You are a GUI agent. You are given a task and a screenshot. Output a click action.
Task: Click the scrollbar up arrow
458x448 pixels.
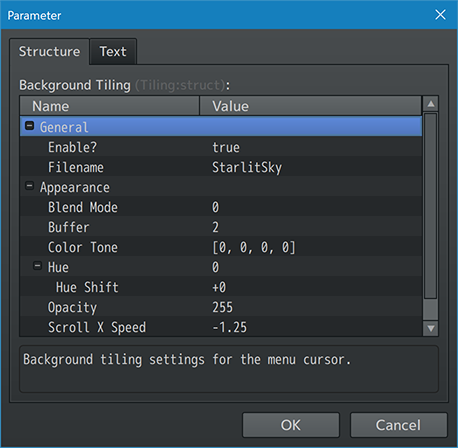pos(431,104)
